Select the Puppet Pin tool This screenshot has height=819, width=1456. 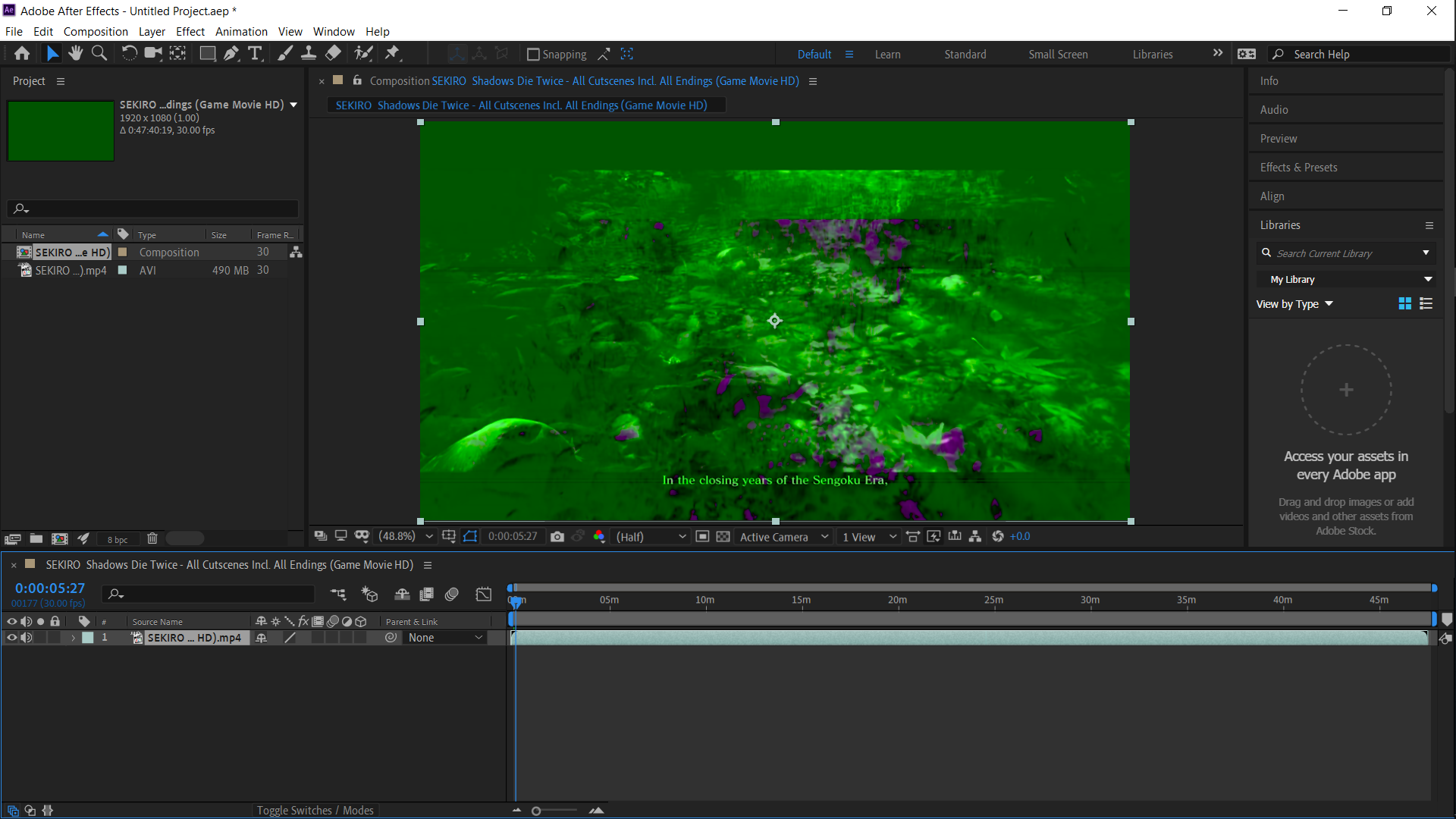click(392, 54)
